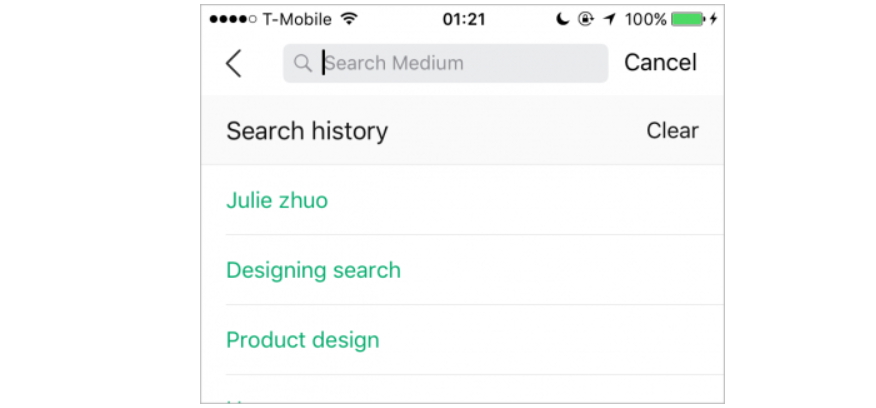Tap the rotation lock status icon
The width and height of the screenshot is (876, 408).
(x=585, y=20)
